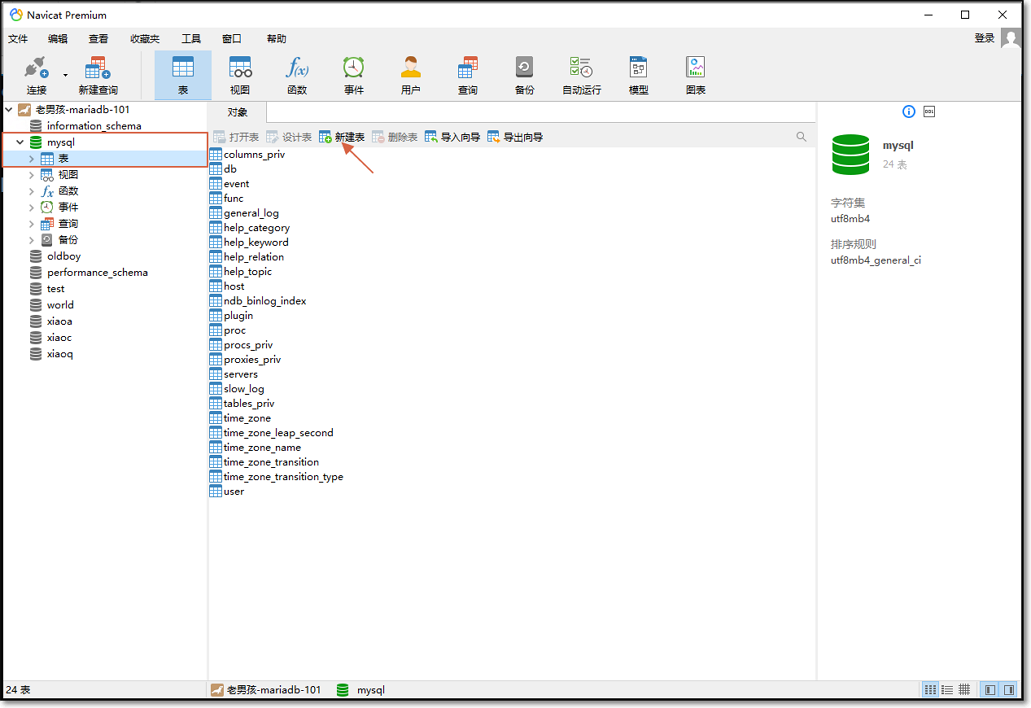Open the 模型 (Model) toolbar icon
The height and width of the screenshot is (708, 1031).
[638, 75]
